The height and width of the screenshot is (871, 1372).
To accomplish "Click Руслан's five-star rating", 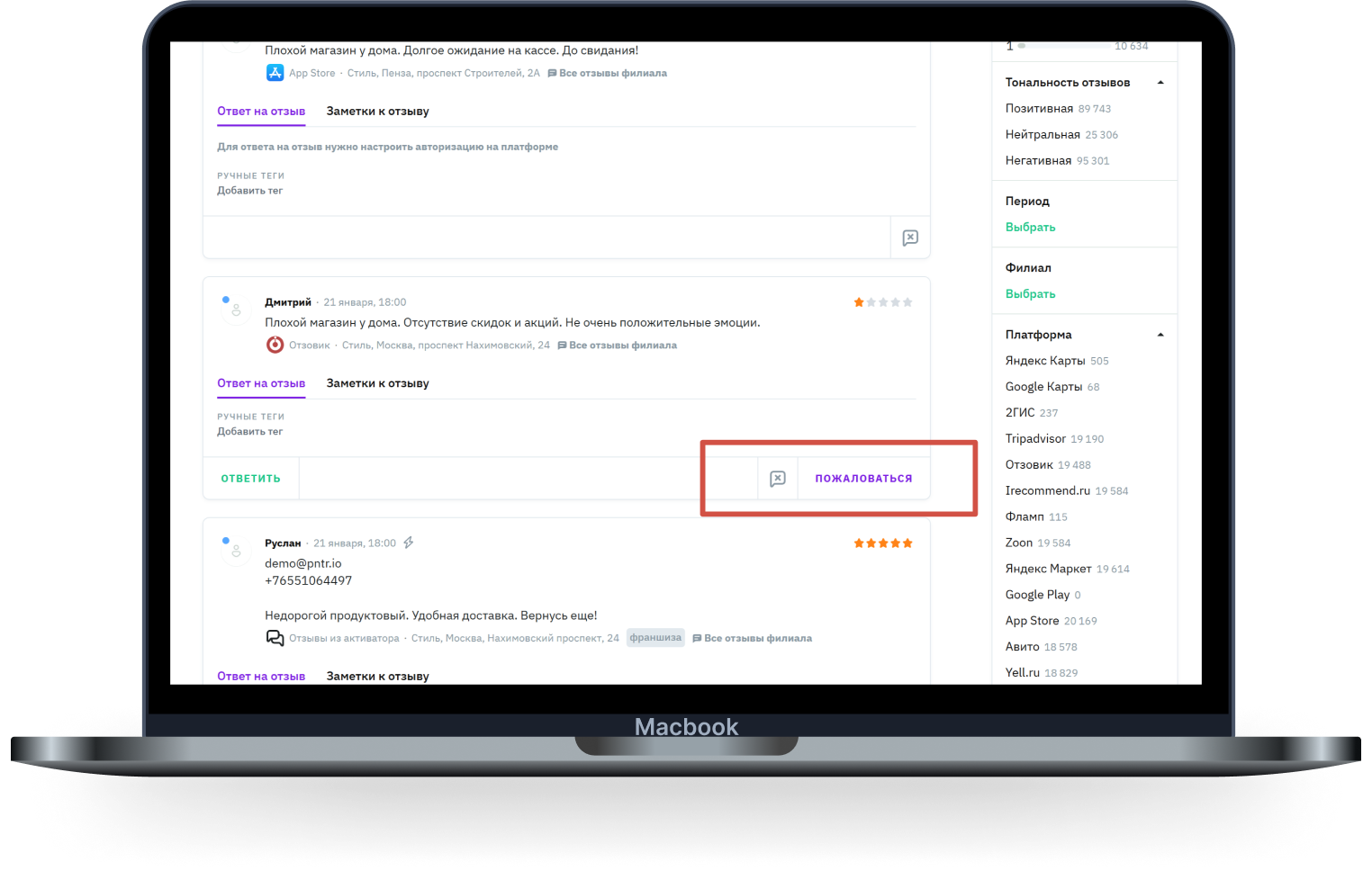I will click(882, 543).
